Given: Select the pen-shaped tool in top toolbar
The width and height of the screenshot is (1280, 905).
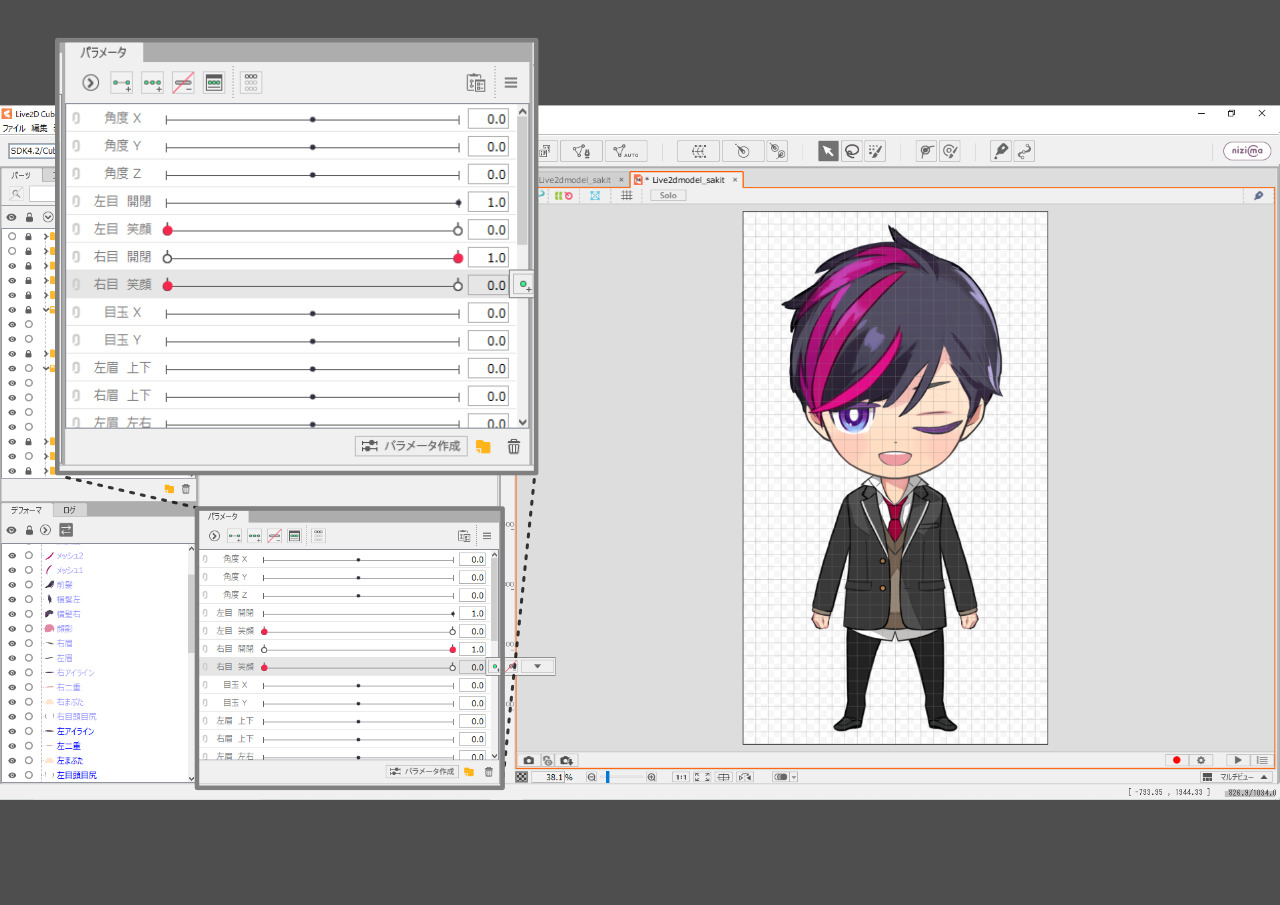Looking at the screenshot, I should pos(1000,151).
